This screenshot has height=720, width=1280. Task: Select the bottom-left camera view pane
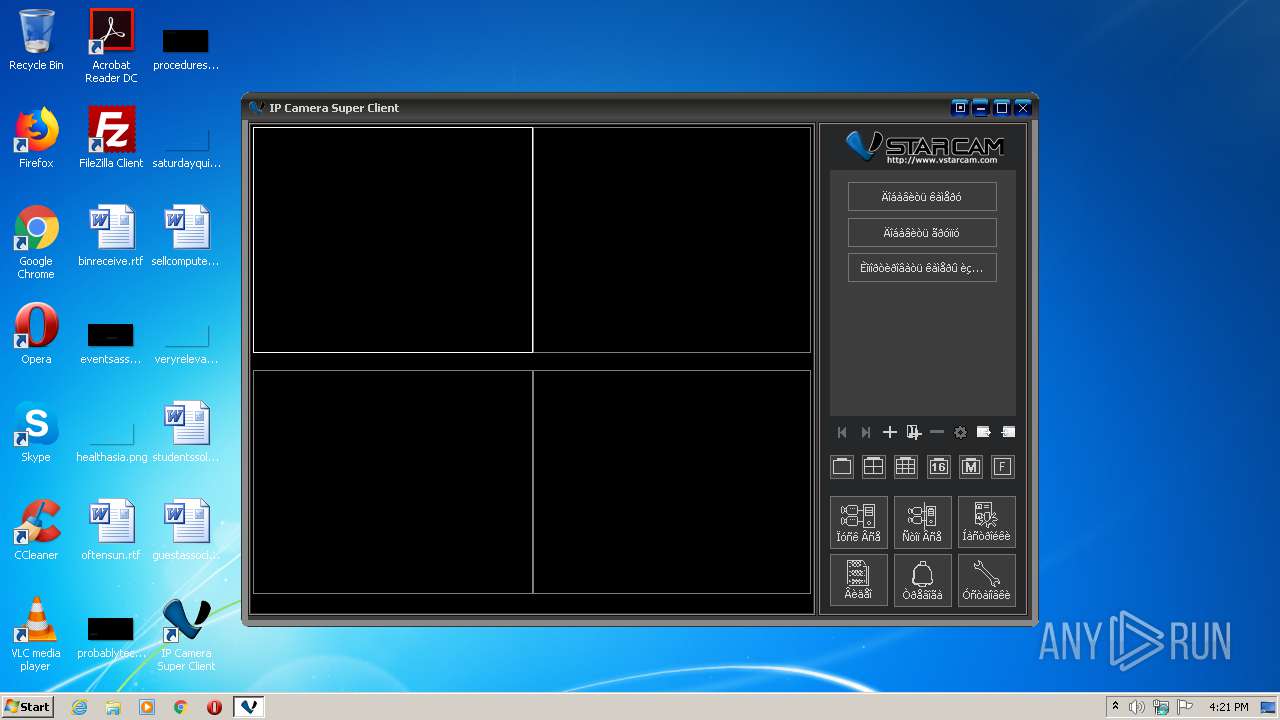pos(392,482)
